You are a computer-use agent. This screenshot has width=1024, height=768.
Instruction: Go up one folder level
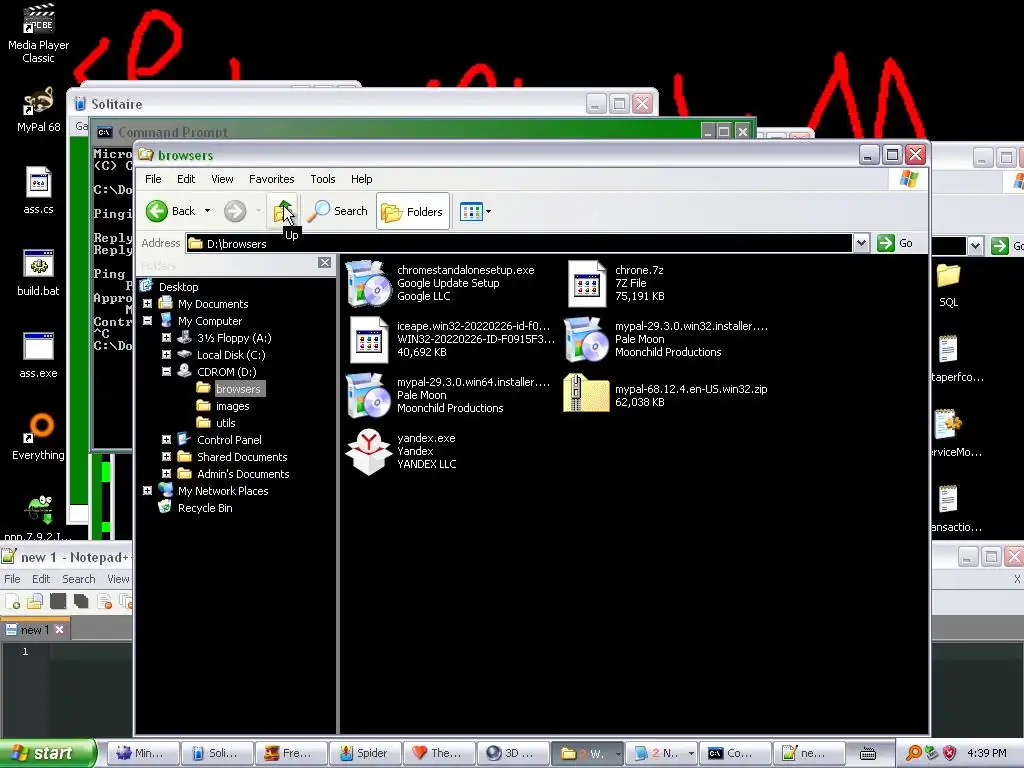(283, 211)
